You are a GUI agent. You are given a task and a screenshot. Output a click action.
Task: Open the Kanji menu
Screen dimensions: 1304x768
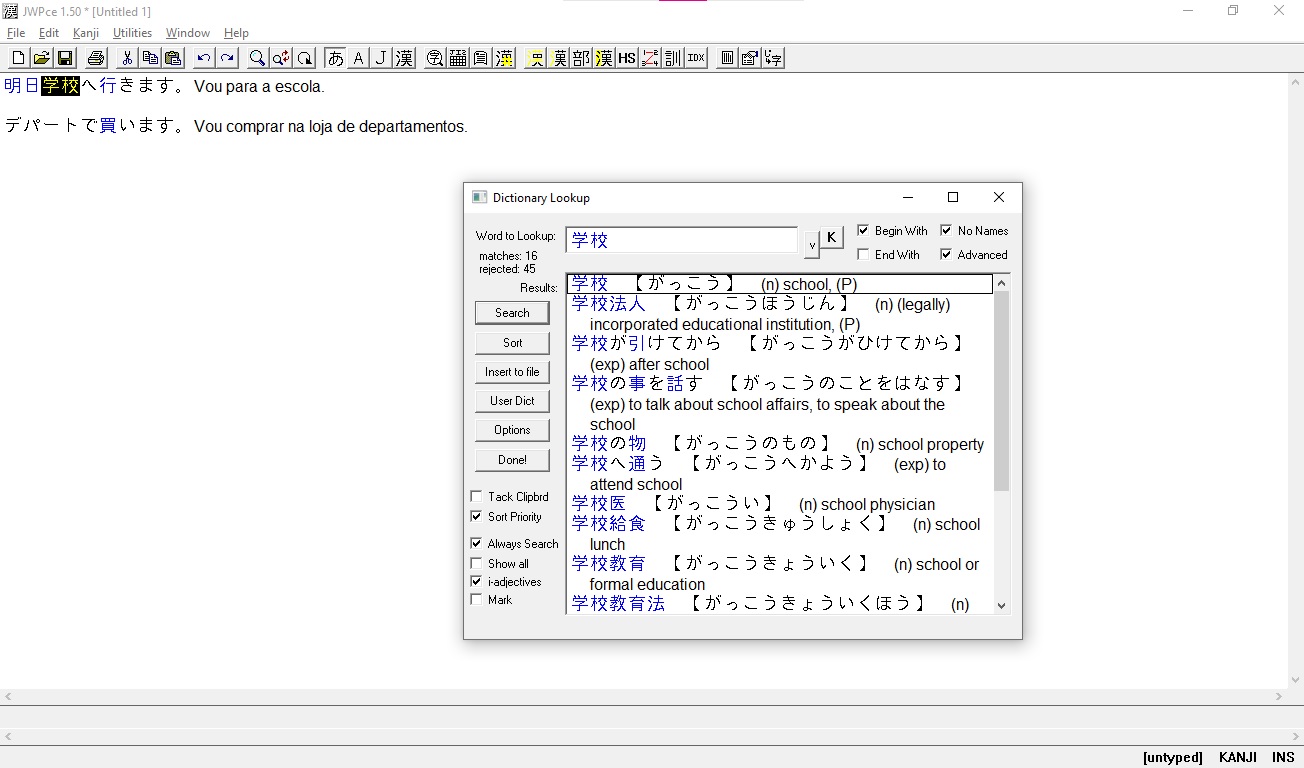86,33
